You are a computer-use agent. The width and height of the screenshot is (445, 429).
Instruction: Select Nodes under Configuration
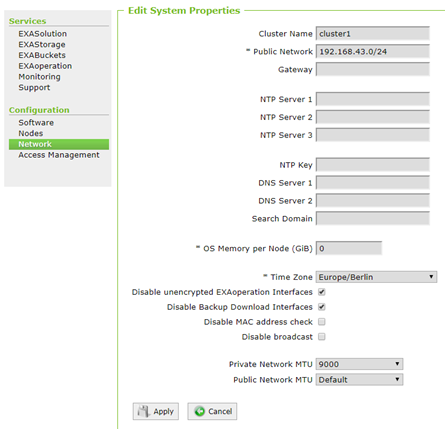31,133
